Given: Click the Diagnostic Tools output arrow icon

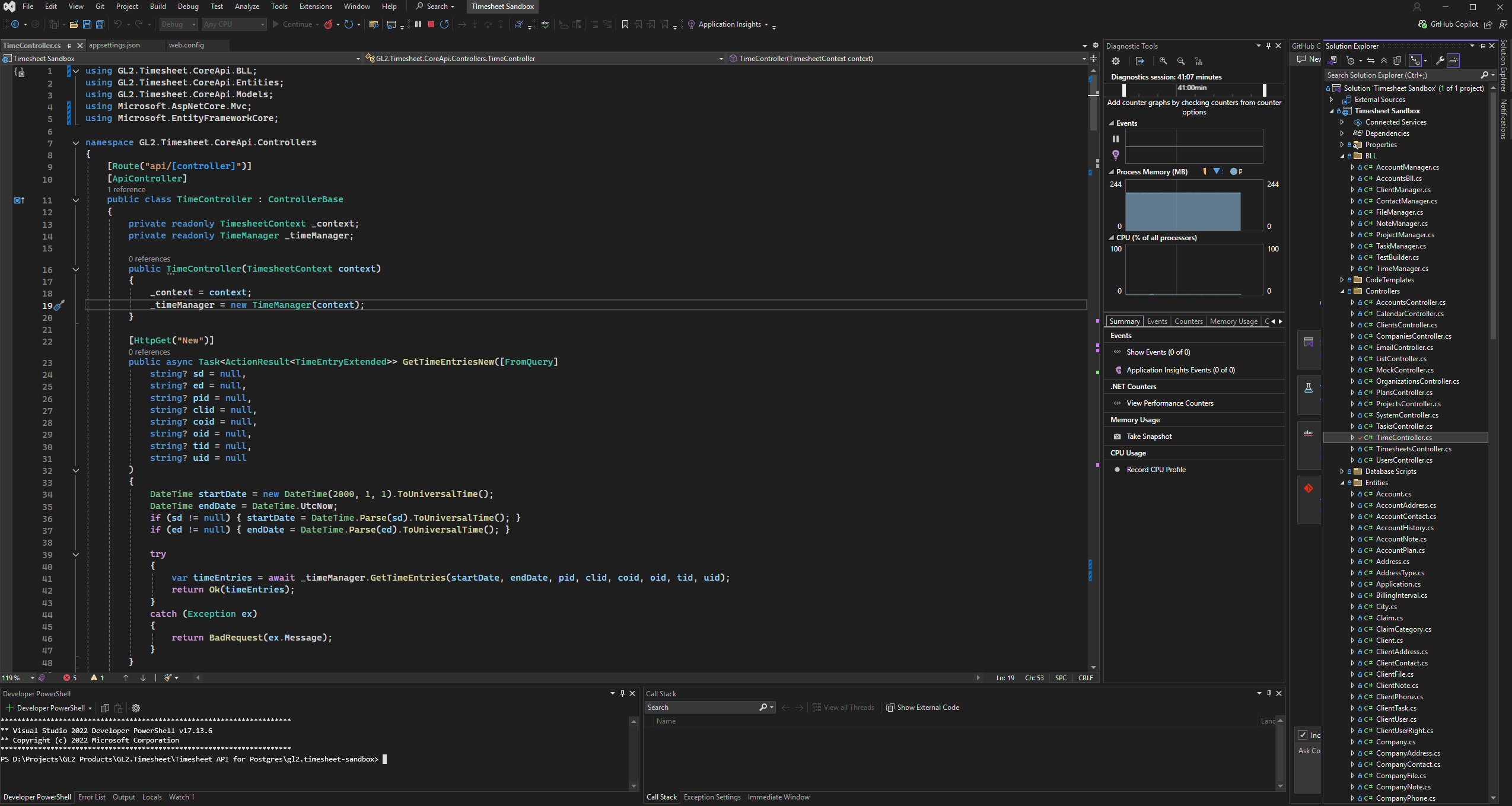Looking at the screenshot, I should coord(1139,61).
